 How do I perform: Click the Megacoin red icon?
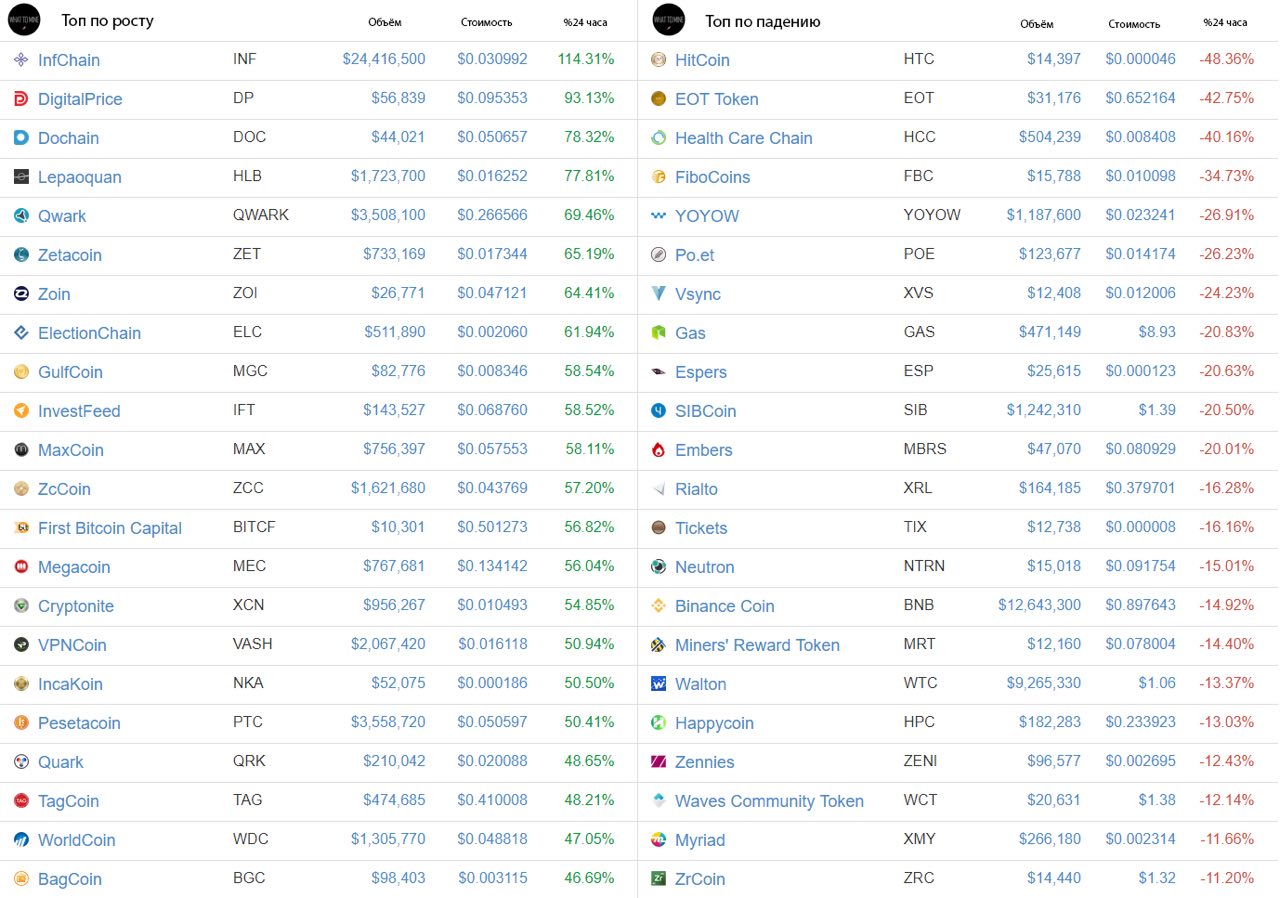point(21,567)
